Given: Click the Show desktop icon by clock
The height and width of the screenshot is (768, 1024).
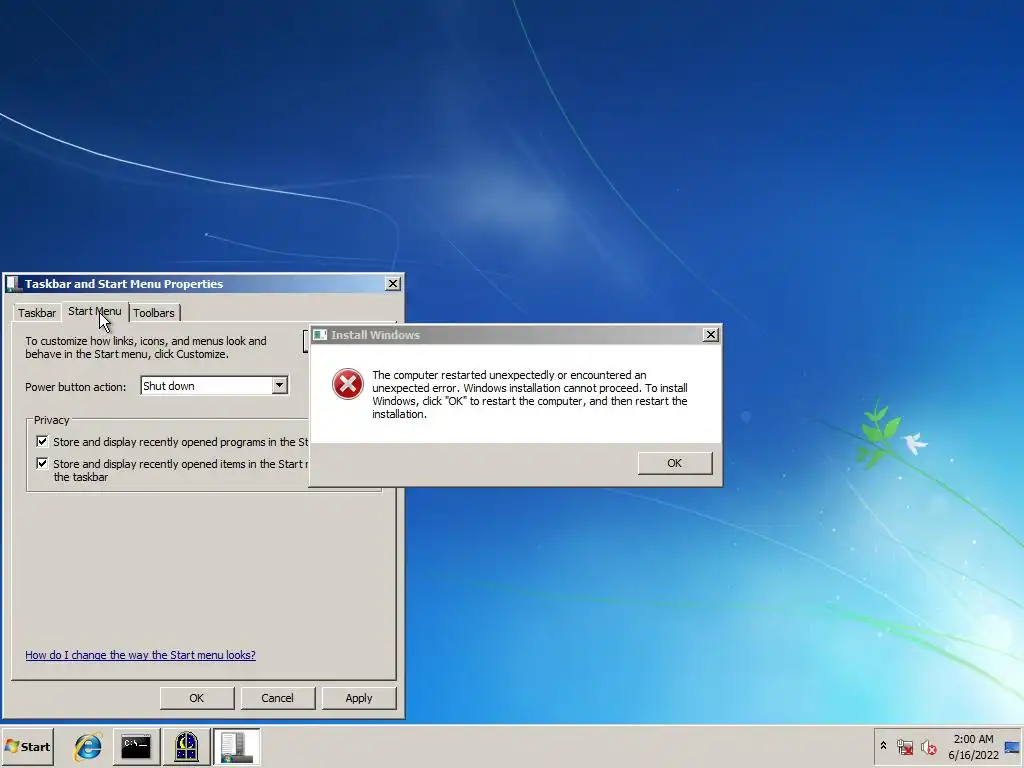Looking at the screenshot, I should [x=1013, y=747].
